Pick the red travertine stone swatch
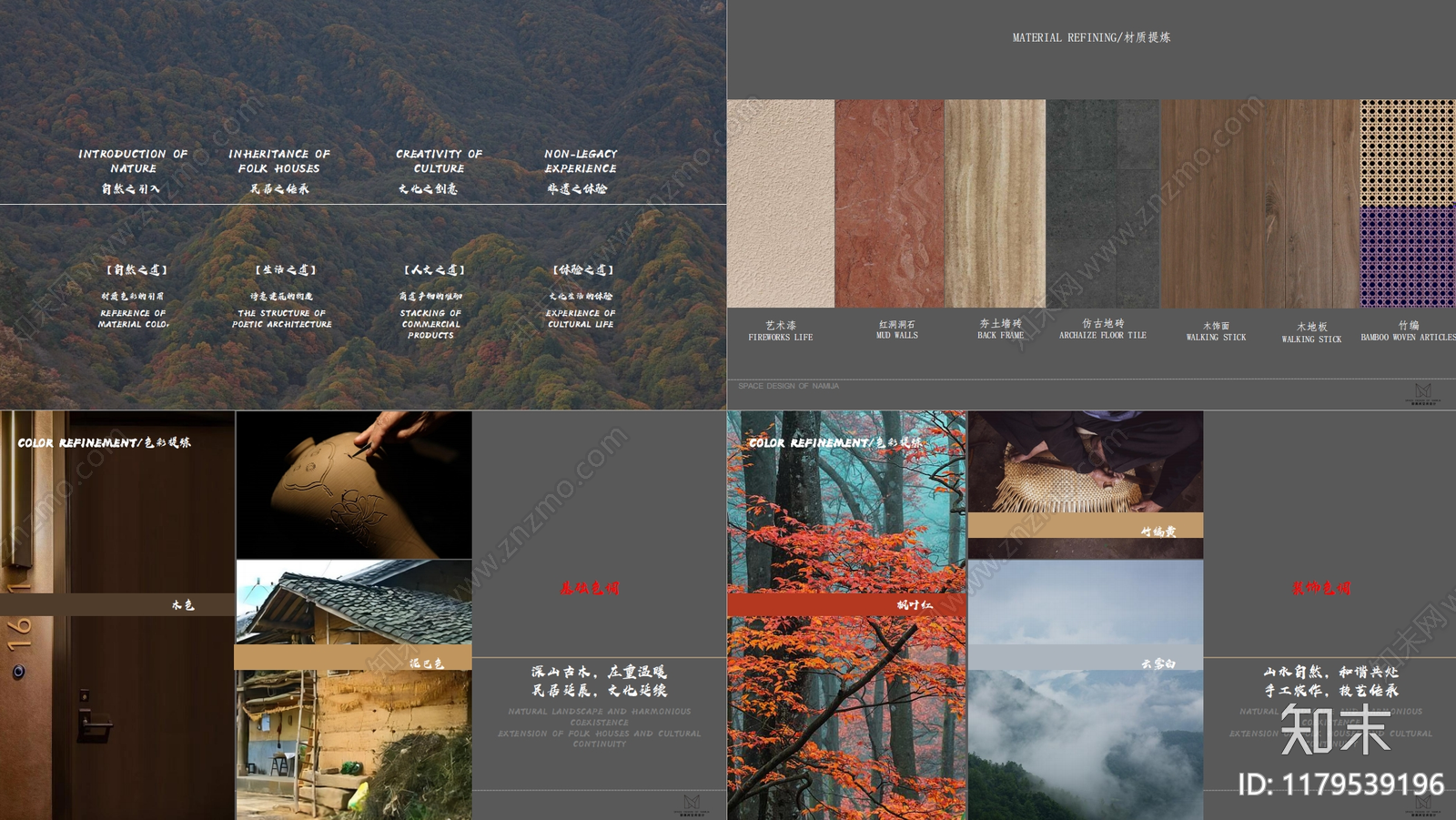Screen dimensions: 1456x820 (889, 204)
